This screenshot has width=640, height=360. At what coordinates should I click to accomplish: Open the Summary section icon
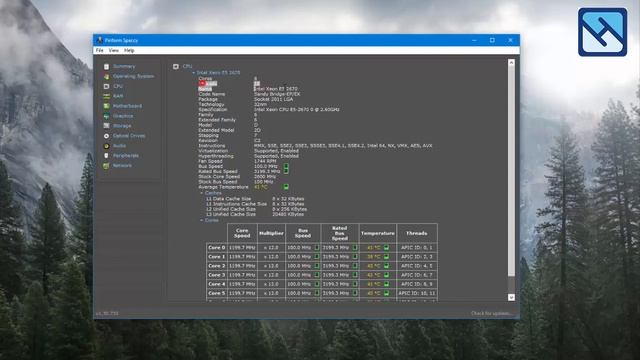click(107, 66)
